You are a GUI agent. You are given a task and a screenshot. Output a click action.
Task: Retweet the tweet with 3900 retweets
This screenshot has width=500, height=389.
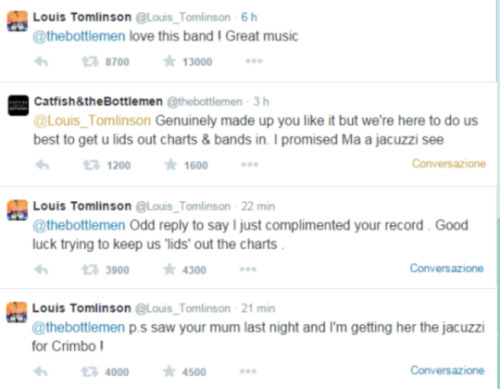tap(90, 269)
